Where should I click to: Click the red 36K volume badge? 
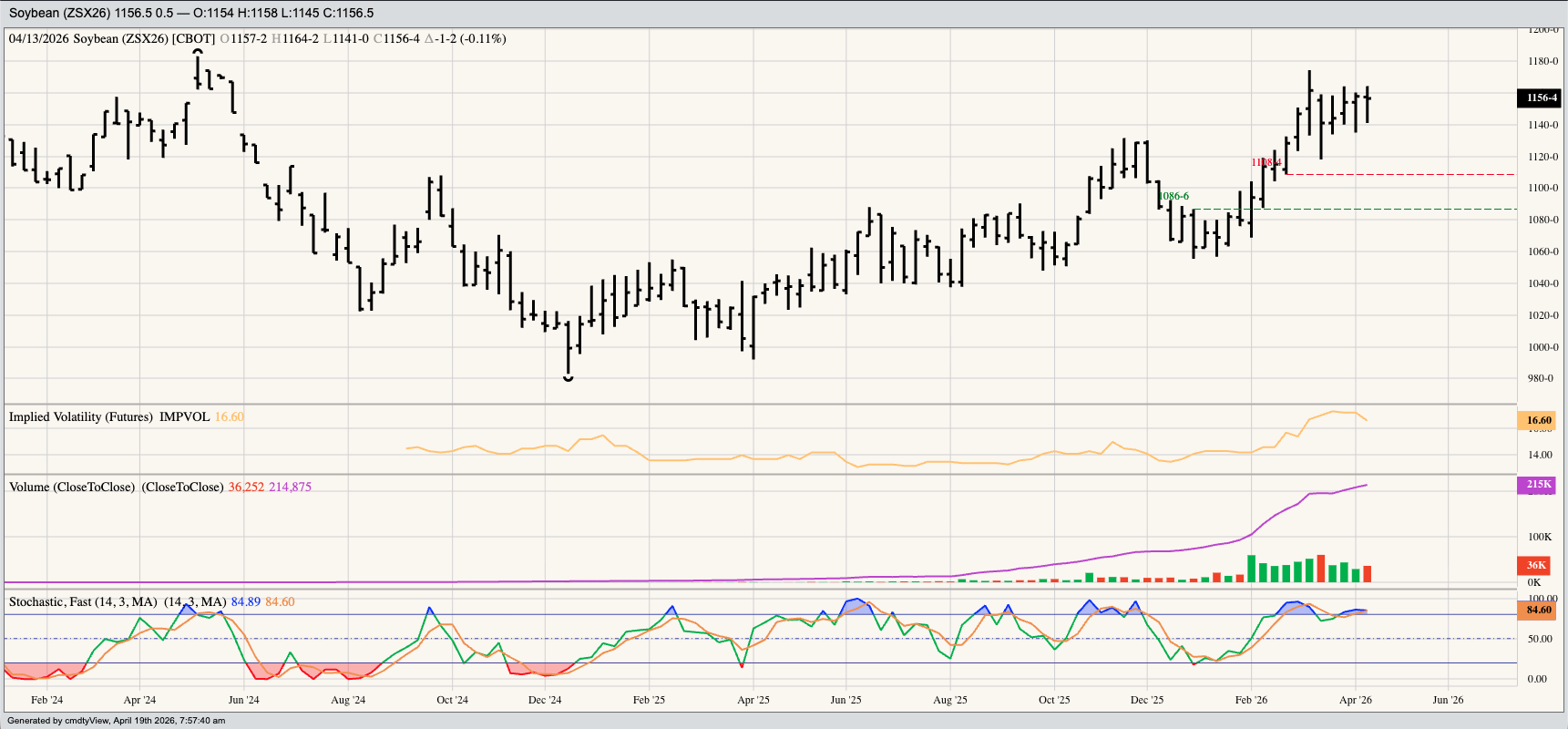click(1536, 565)
